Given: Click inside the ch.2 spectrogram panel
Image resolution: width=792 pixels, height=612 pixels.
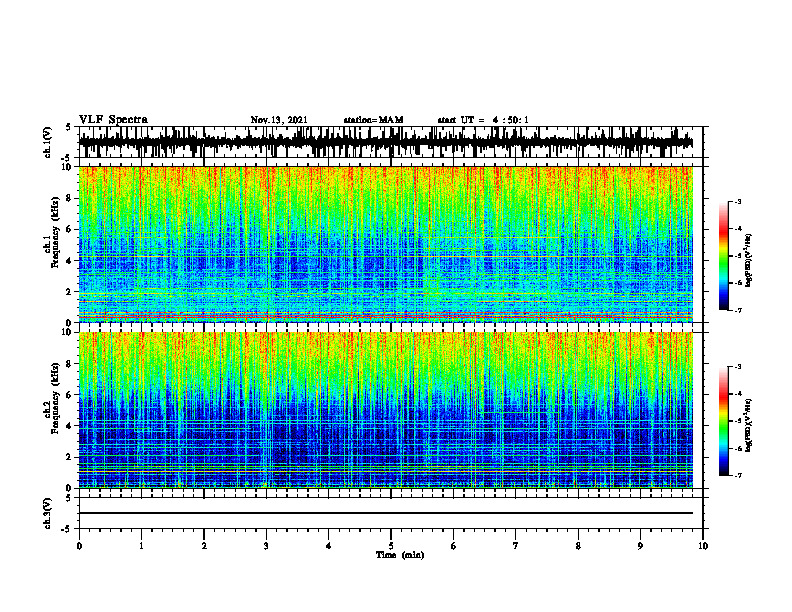Looking at the screenshot, I should pos(386,410).
